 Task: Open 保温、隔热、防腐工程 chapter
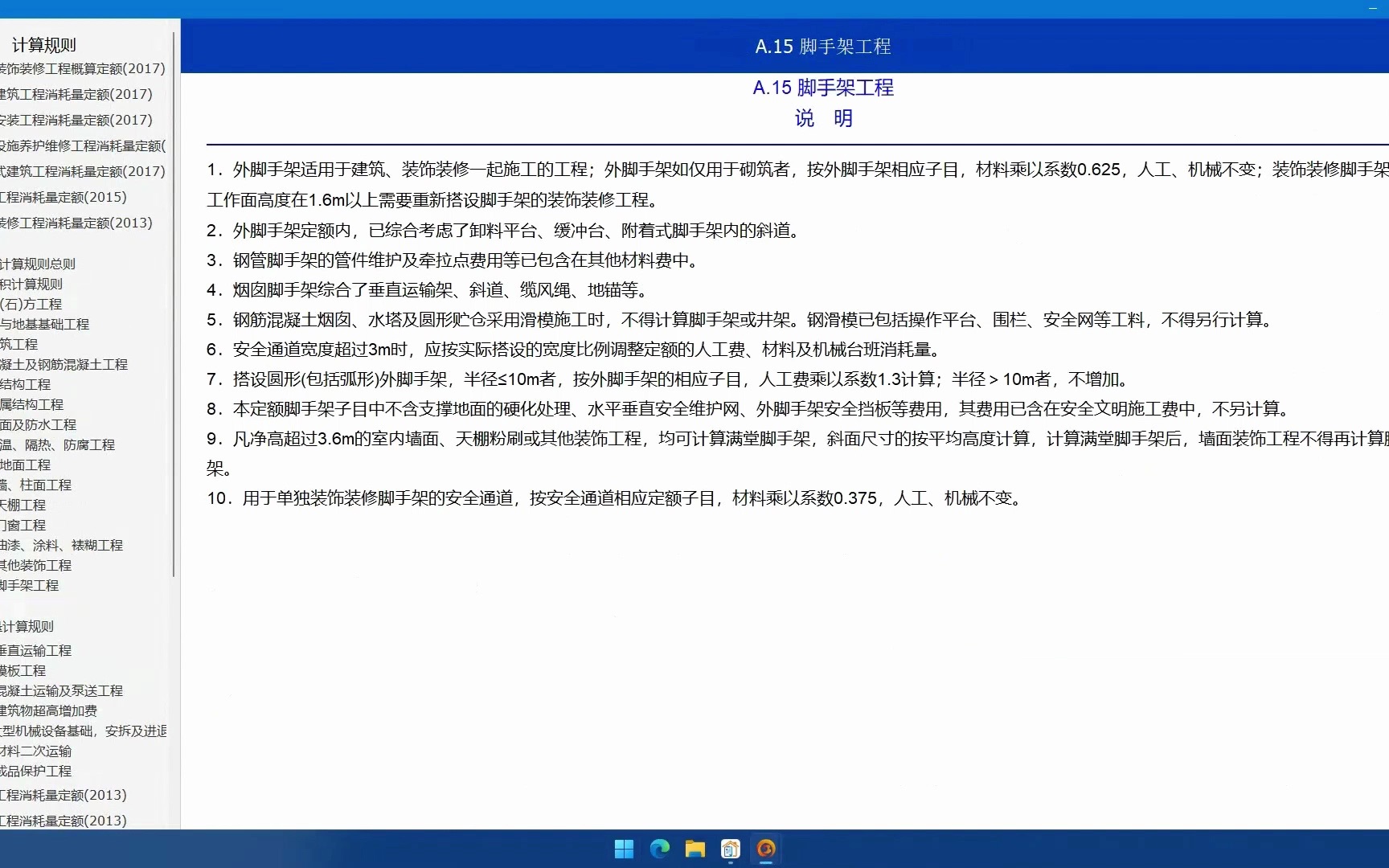pyautogui.click(x=57, y=444)
